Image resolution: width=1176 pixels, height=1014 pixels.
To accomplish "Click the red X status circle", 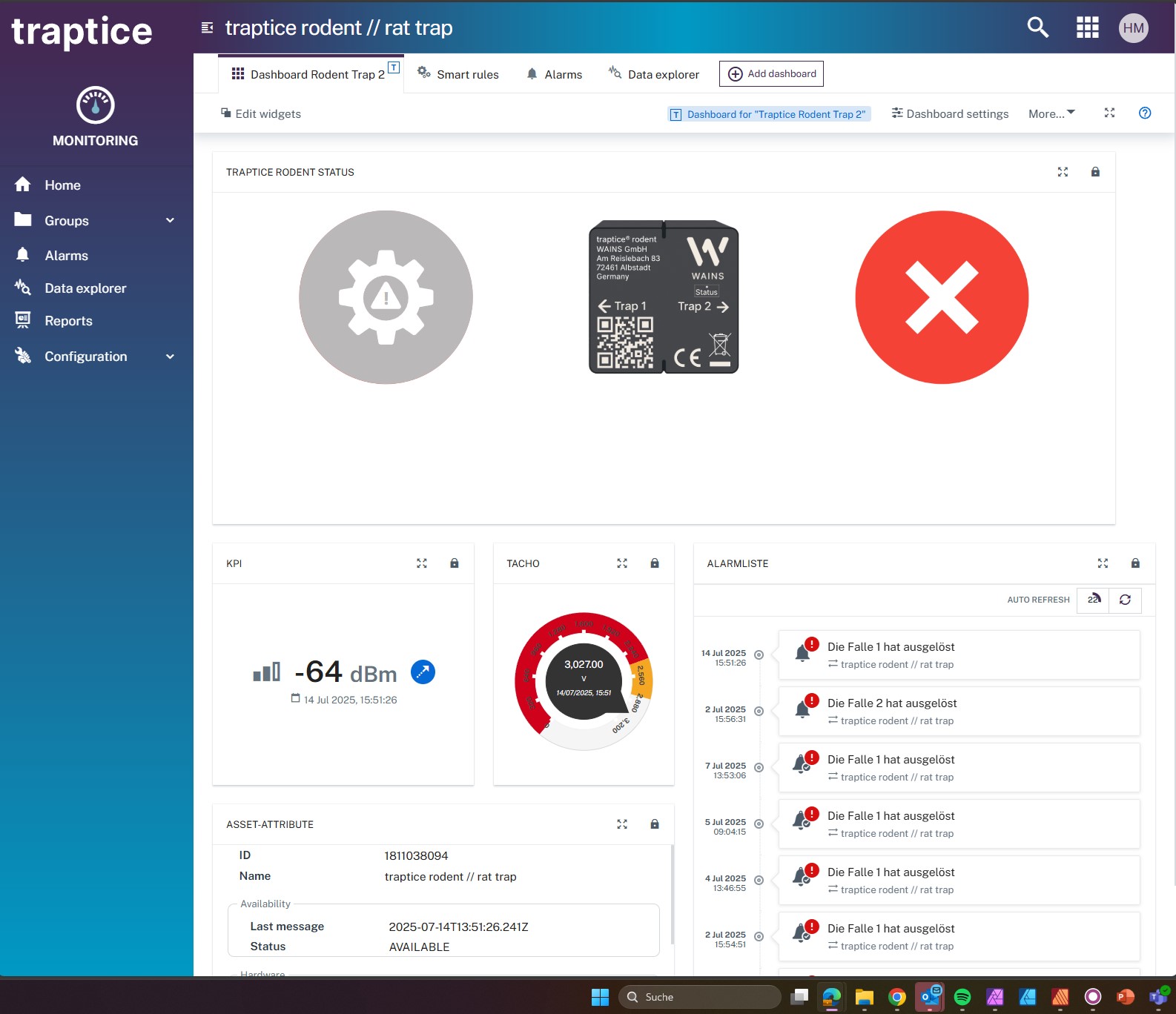I will [942, 297].
